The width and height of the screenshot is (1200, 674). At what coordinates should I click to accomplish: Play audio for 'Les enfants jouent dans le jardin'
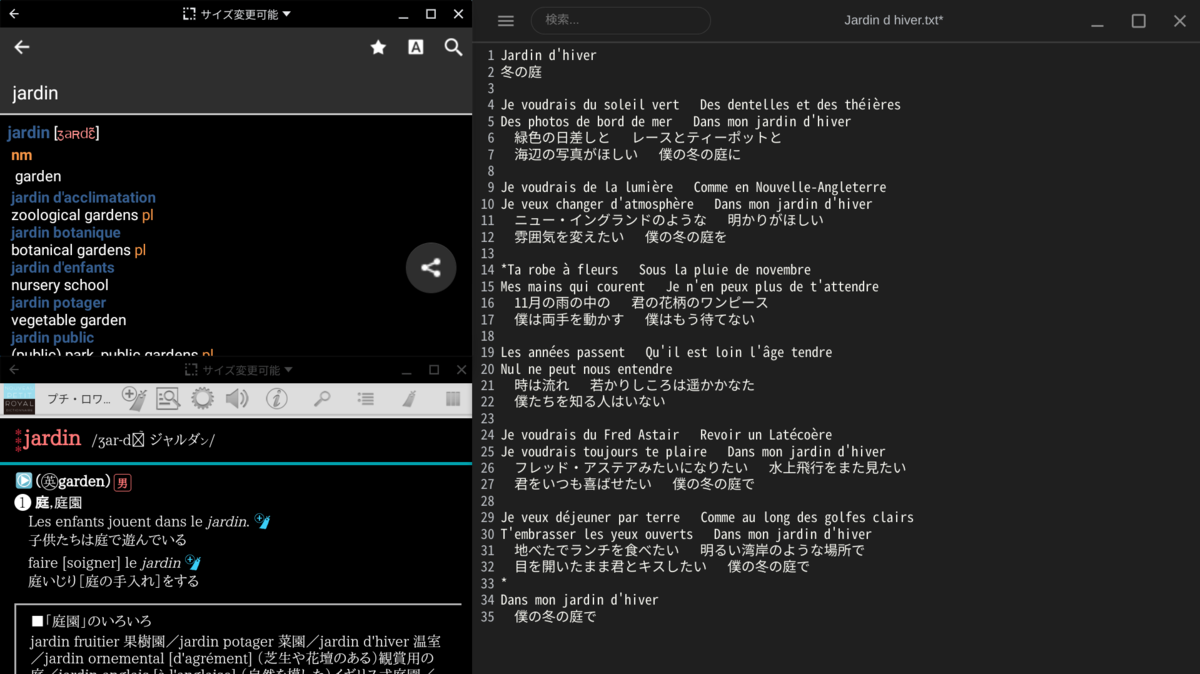[262, 521]
